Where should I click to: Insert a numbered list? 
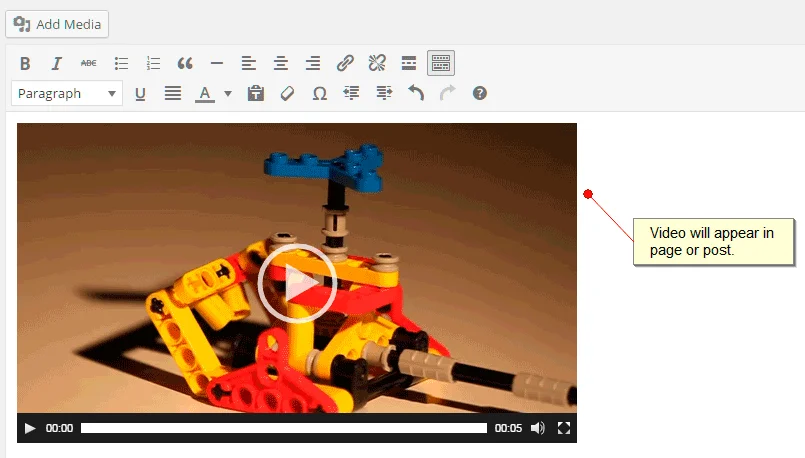tap(153, 63)
